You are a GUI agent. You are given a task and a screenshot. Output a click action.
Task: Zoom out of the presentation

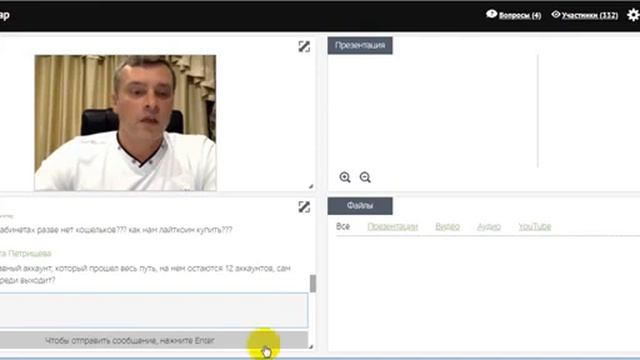pyautogui.click(x=365, y=177)
